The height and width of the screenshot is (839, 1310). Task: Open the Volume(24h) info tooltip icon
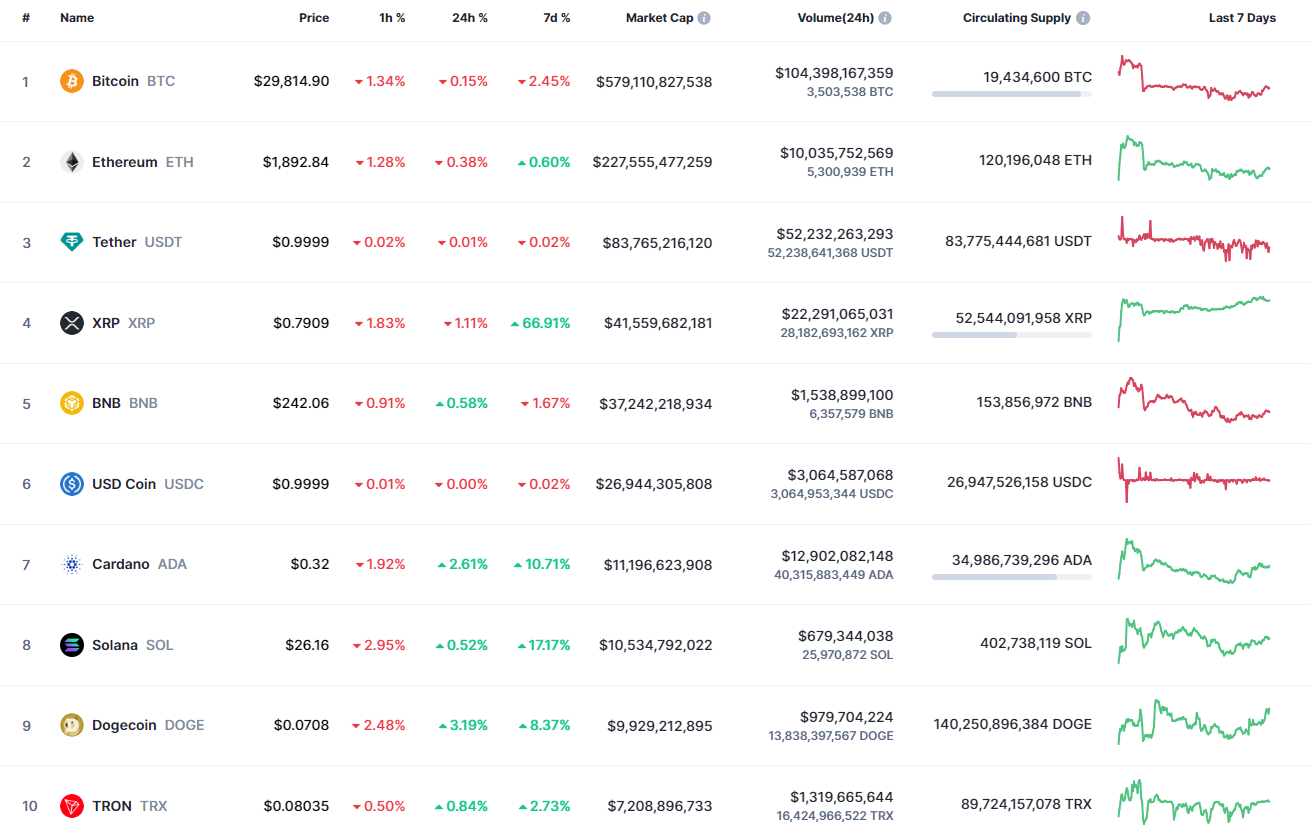[x=885, y=16]
